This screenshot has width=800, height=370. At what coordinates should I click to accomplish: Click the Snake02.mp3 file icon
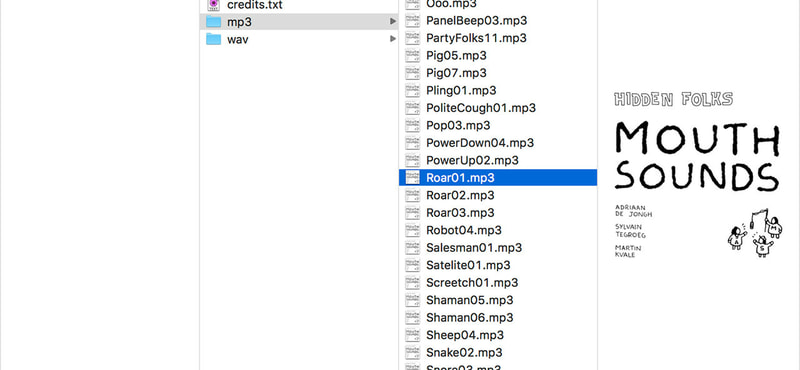(412, 353)
